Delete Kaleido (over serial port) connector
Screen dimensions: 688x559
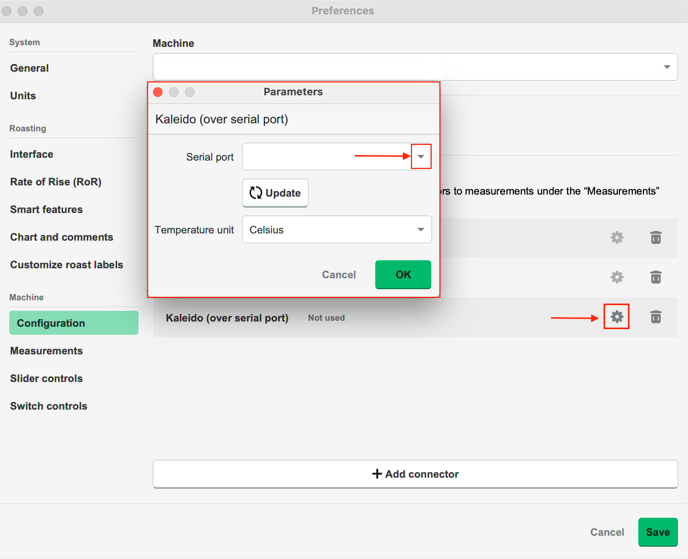pos(656,316)
